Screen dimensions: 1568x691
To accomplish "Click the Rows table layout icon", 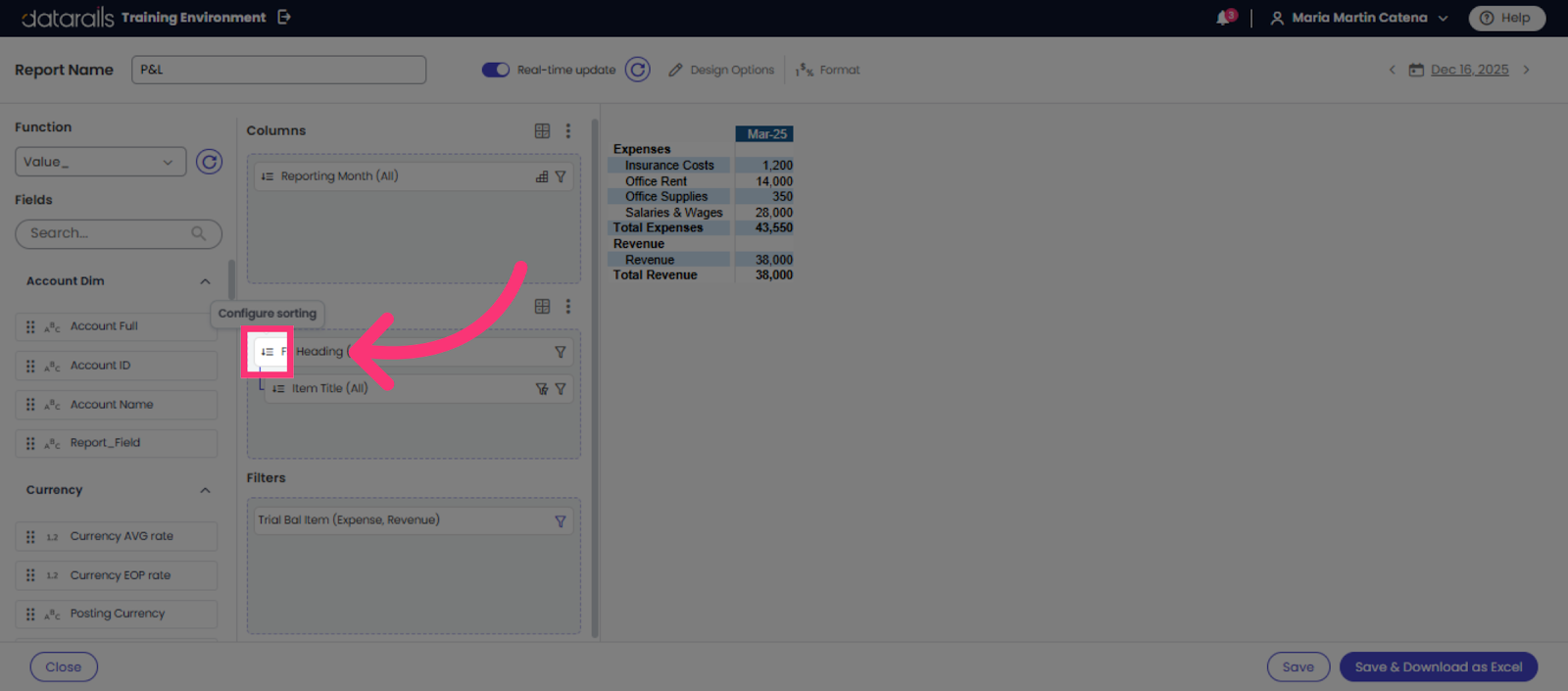I will [542, 306].
